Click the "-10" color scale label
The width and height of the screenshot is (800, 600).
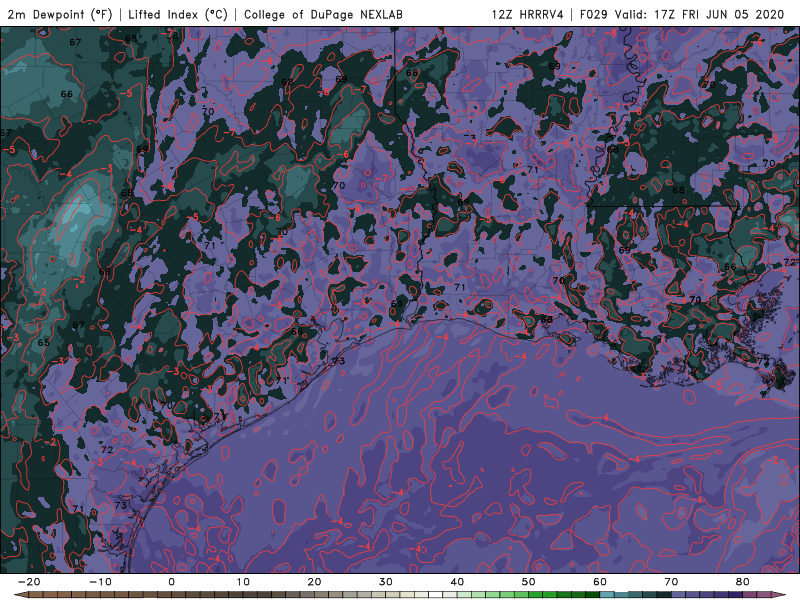100,582
